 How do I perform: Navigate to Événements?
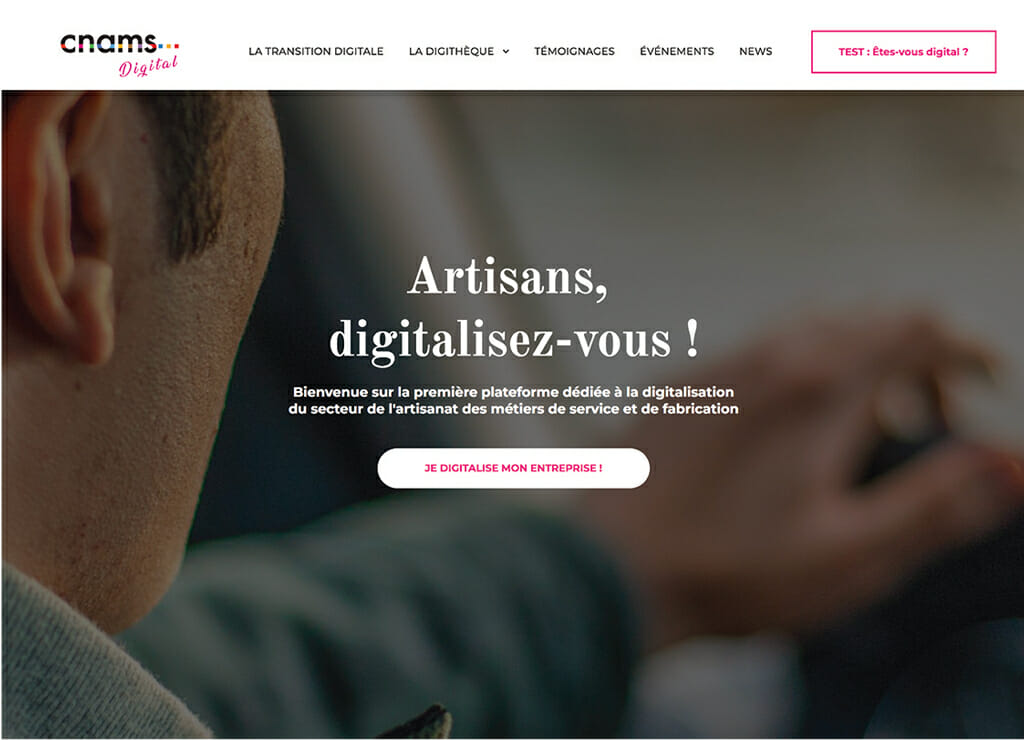(677, 51)
